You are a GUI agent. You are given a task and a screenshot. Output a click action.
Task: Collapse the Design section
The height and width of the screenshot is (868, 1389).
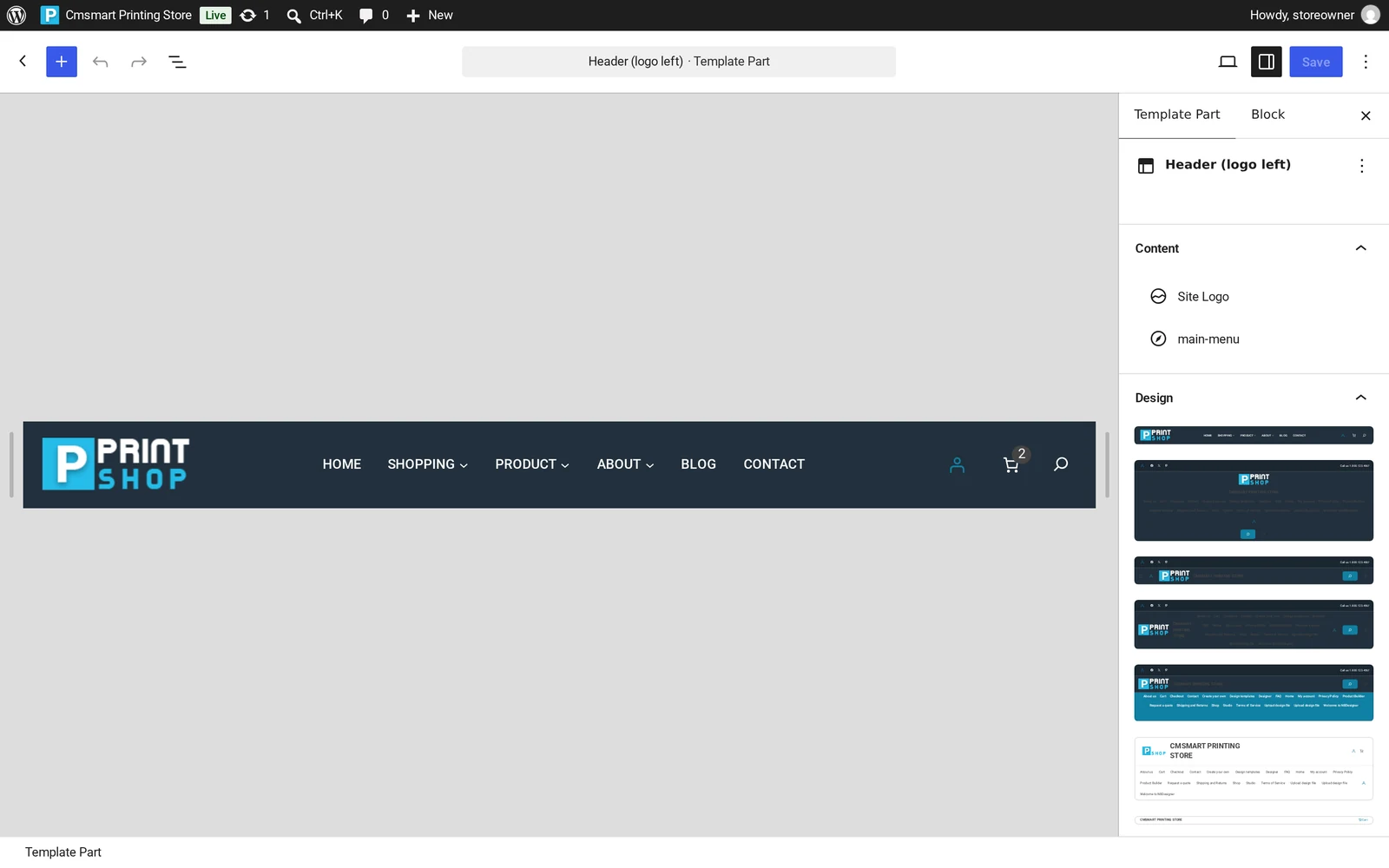[1254, 398]
